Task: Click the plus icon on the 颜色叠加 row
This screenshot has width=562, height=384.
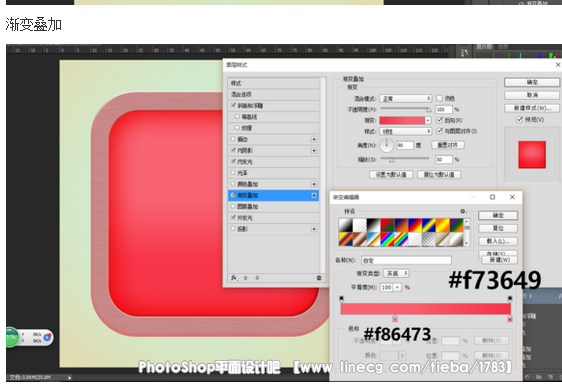Action: click(314, 184)
